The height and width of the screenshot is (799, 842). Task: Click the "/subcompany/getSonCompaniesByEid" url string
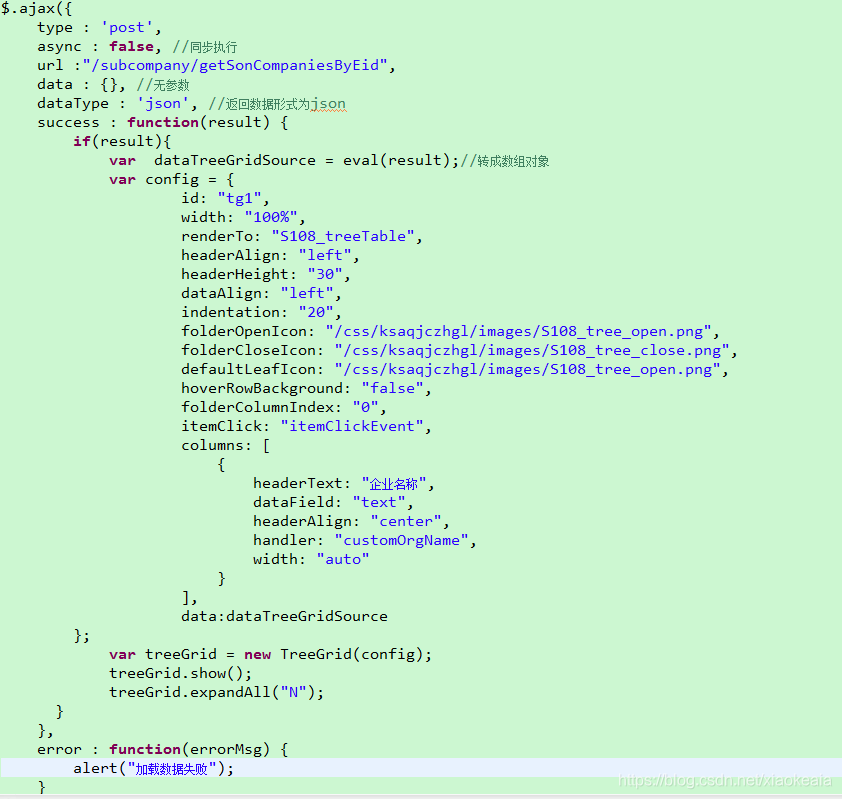click(235, 66)
